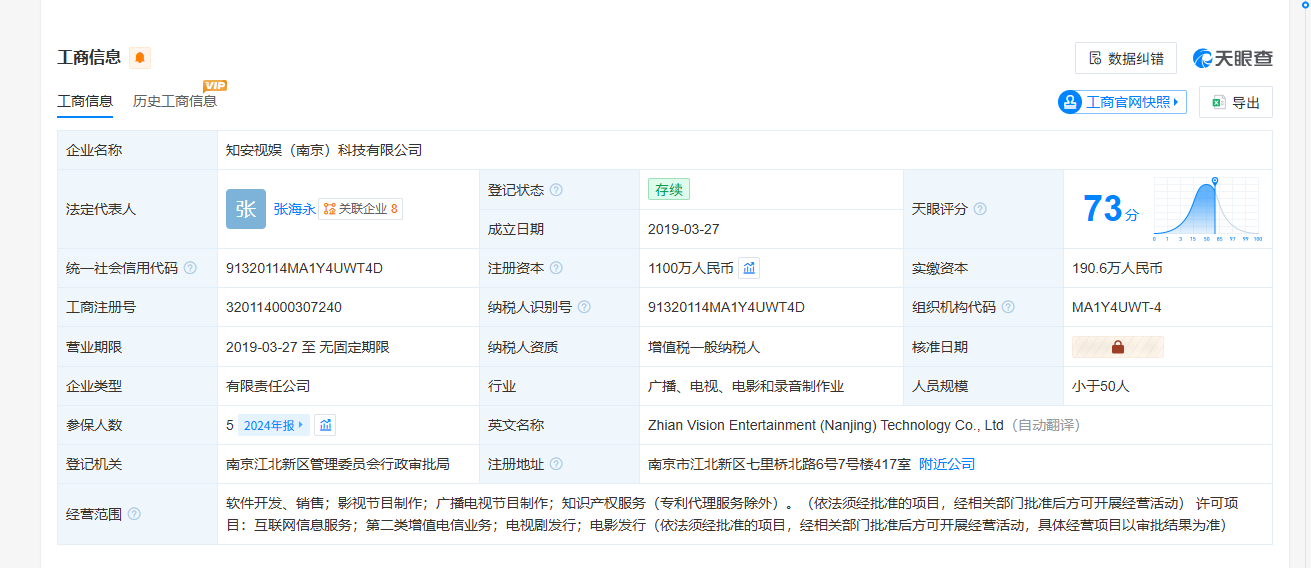Open the score distribution chart
Image resolution: width=1311 pixels, height=568 pixels.
tap(1208, 209)
